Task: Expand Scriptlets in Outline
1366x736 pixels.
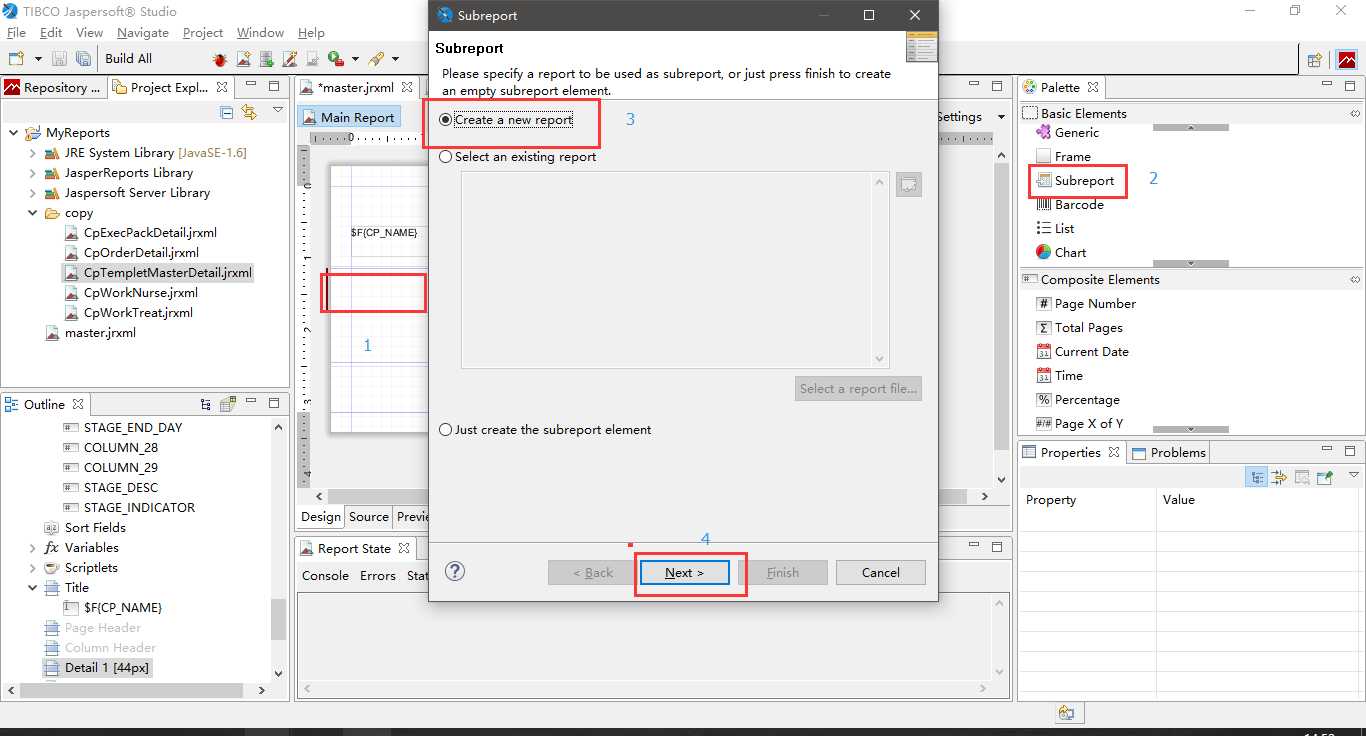Action: click(33, 568)
